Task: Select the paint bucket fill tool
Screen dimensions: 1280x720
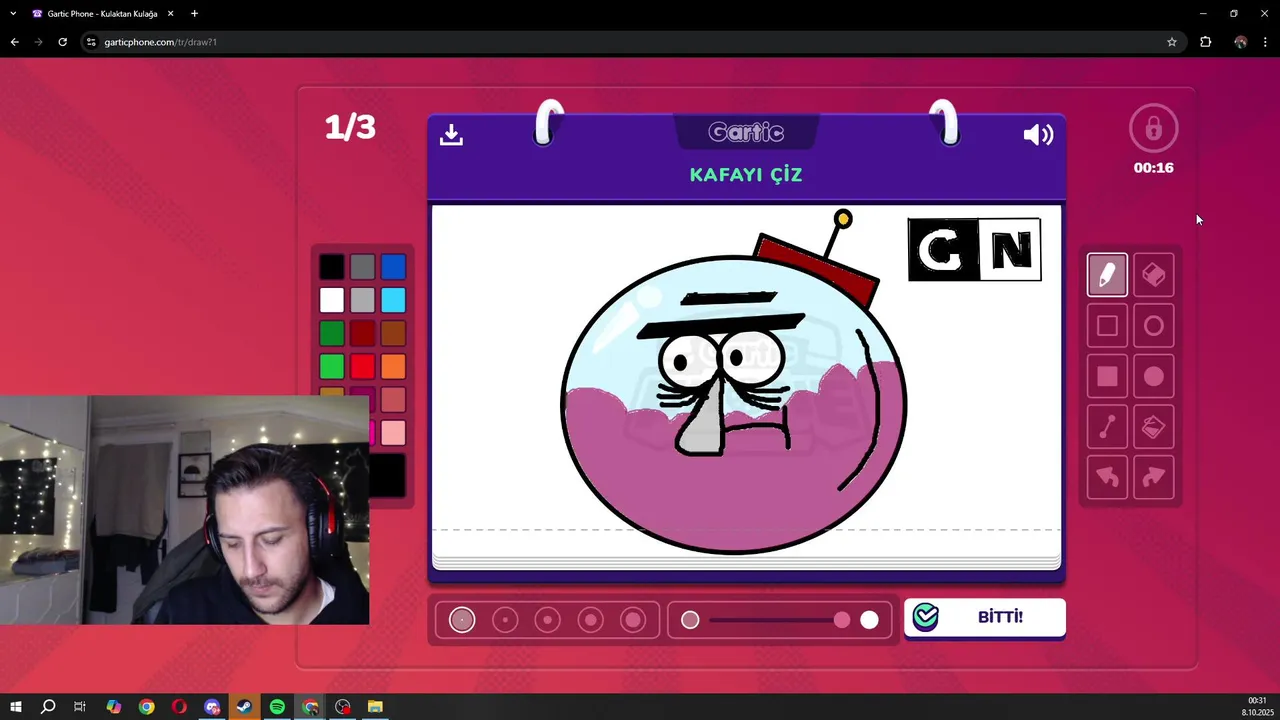Action: point(1154,427)
